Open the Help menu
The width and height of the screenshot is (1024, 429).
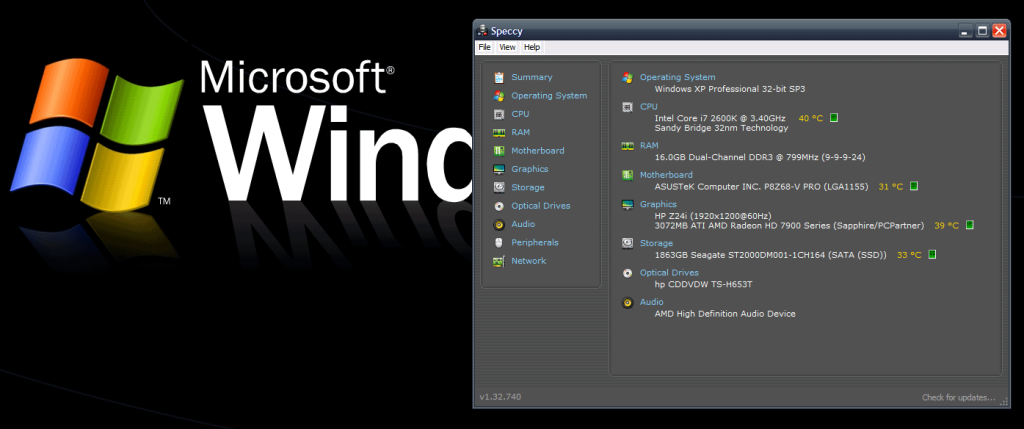point(532,47)
